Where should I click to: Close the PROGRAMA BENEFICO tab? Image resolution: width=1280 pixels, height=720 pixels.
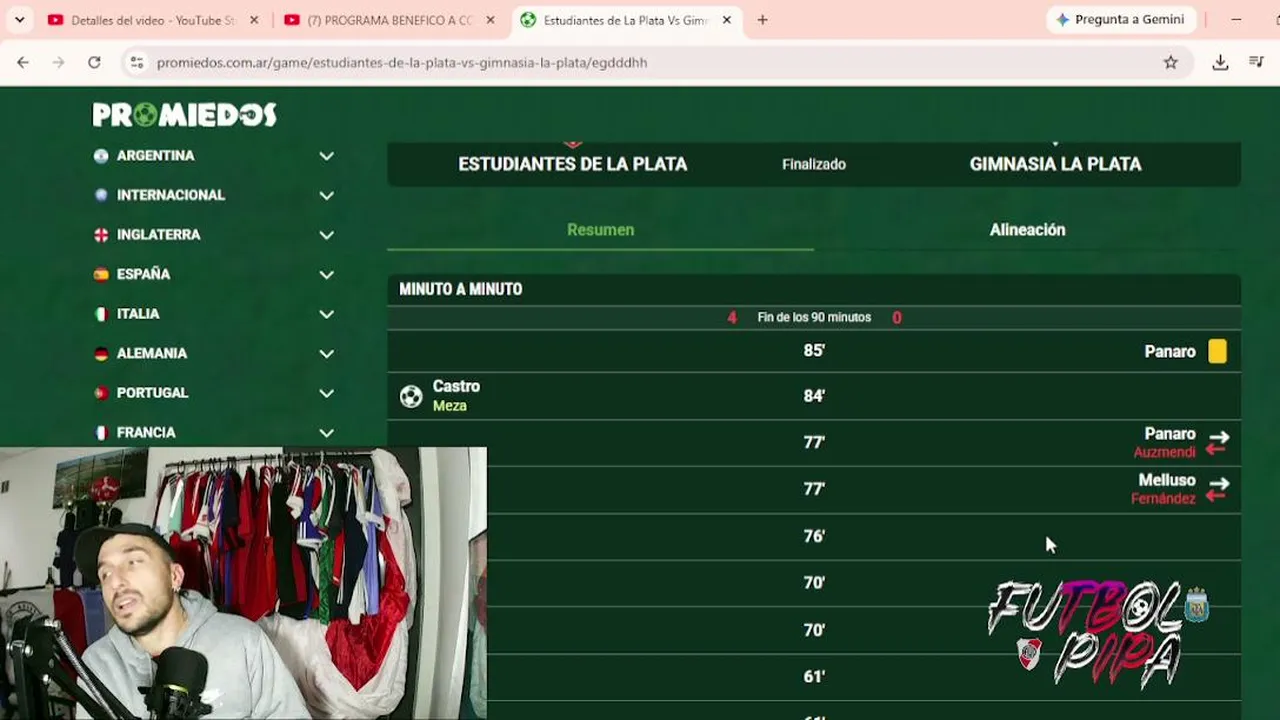pos(490,20)
